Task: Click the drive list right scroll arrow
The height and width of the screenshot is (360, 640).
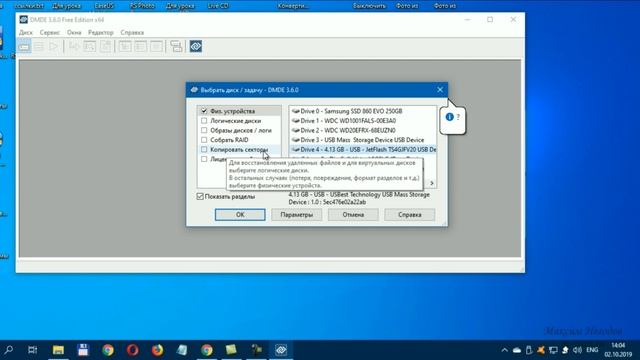Action: coord(432,183)
